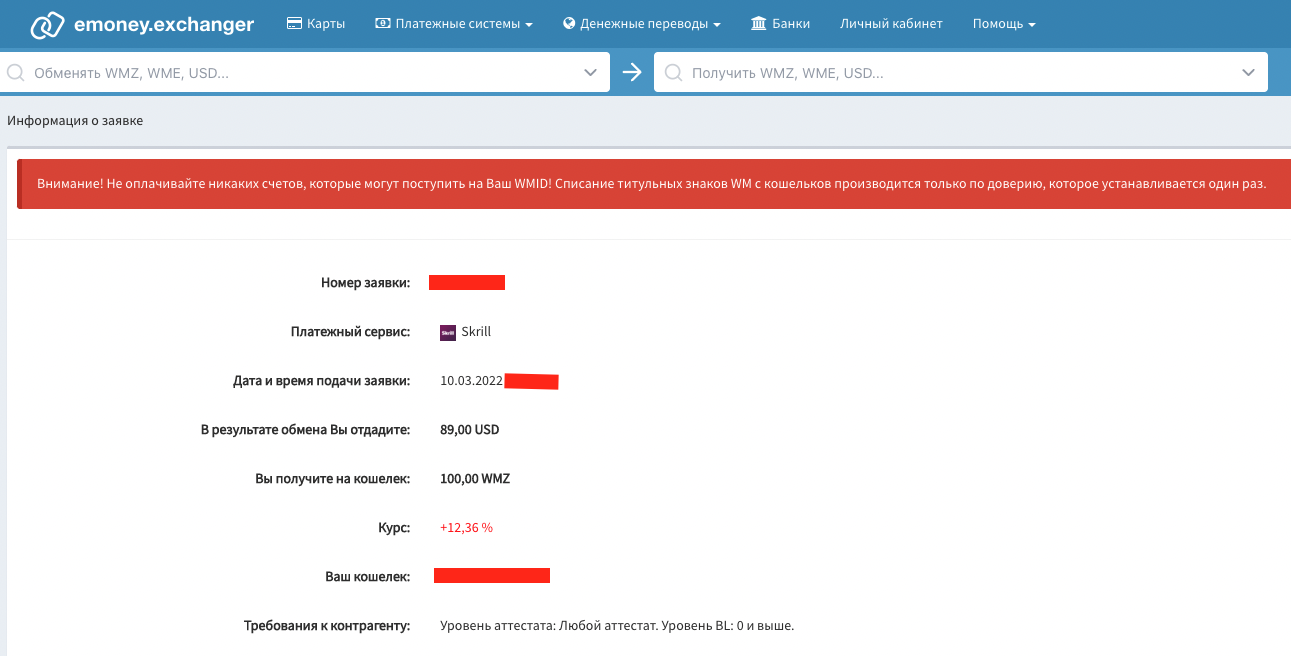Click the emoney.exchanger chain logo icon
This screenshot has height=656, width=1291.
point(47,25)
